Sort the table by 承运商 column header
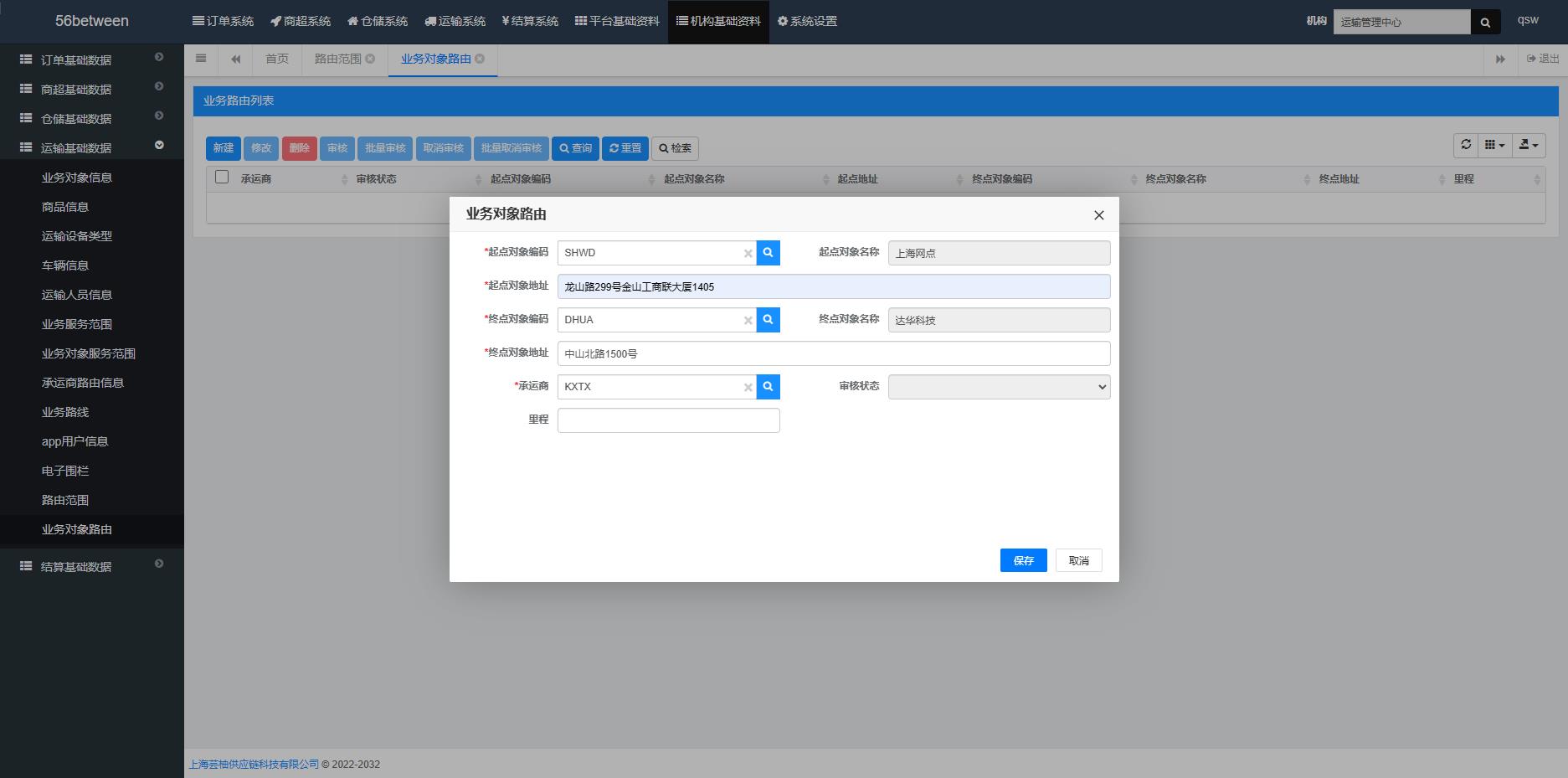 292,179
